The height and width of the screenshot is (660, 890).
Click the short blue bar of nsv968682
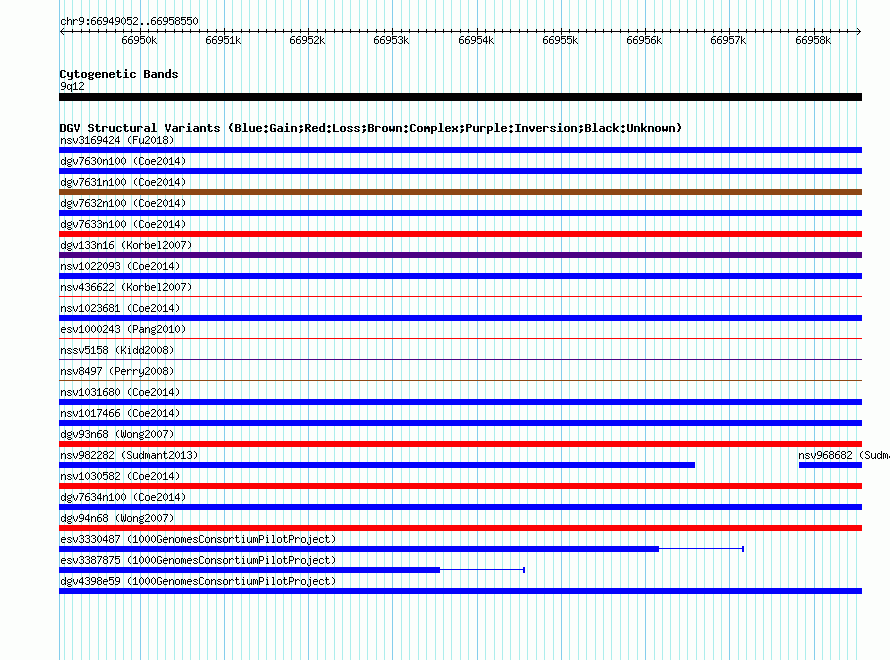pos(830,465)
